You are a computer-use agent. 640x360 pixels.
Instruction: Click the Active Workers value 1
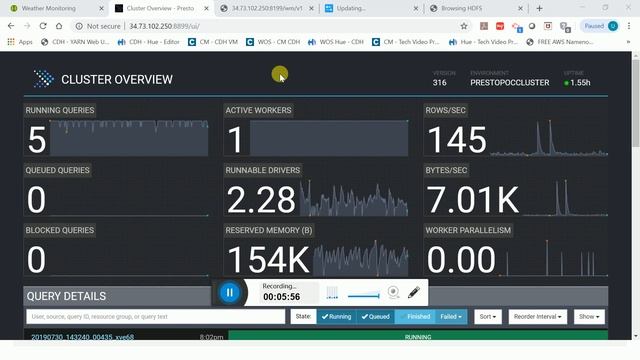pyautogui.click(x=236, y=140)
